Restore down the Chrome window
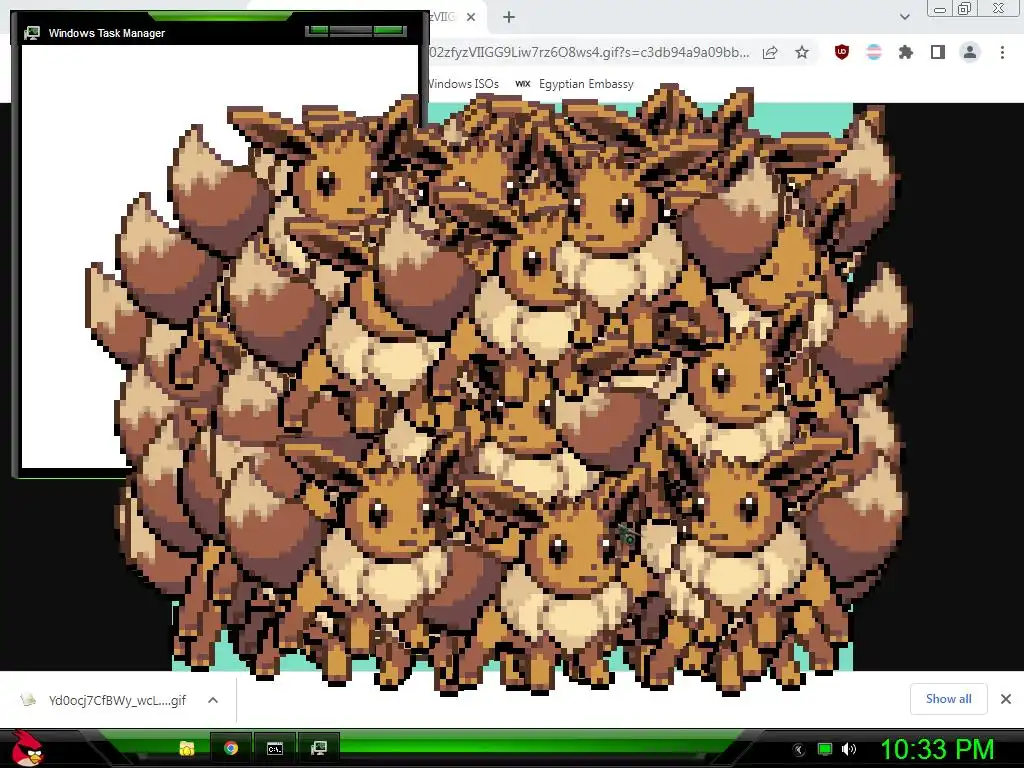1024x768 pixels. (965, 8)
